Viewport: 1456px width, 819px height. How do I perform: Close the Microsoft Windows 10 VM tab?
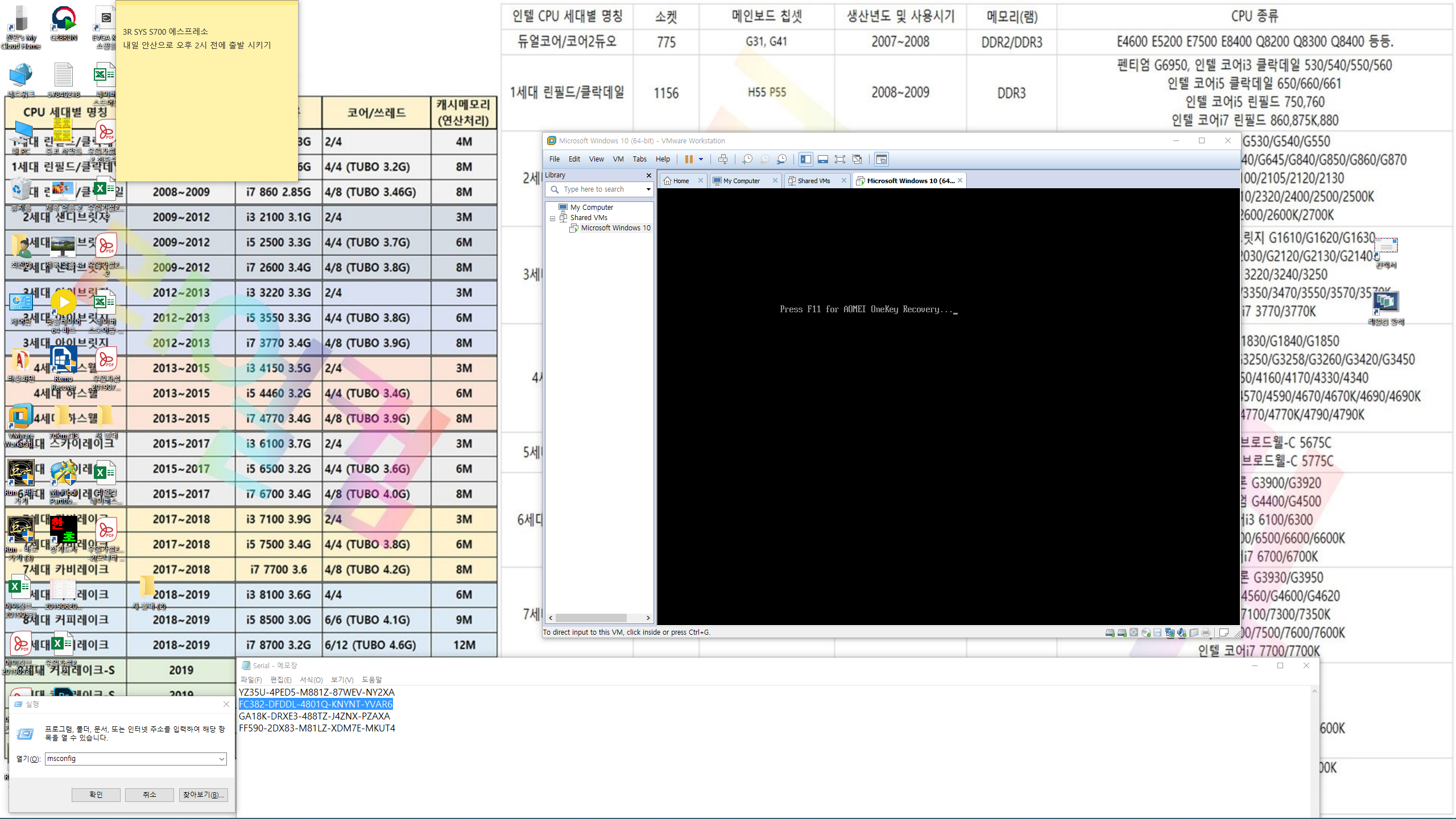(x=960, y=180)
